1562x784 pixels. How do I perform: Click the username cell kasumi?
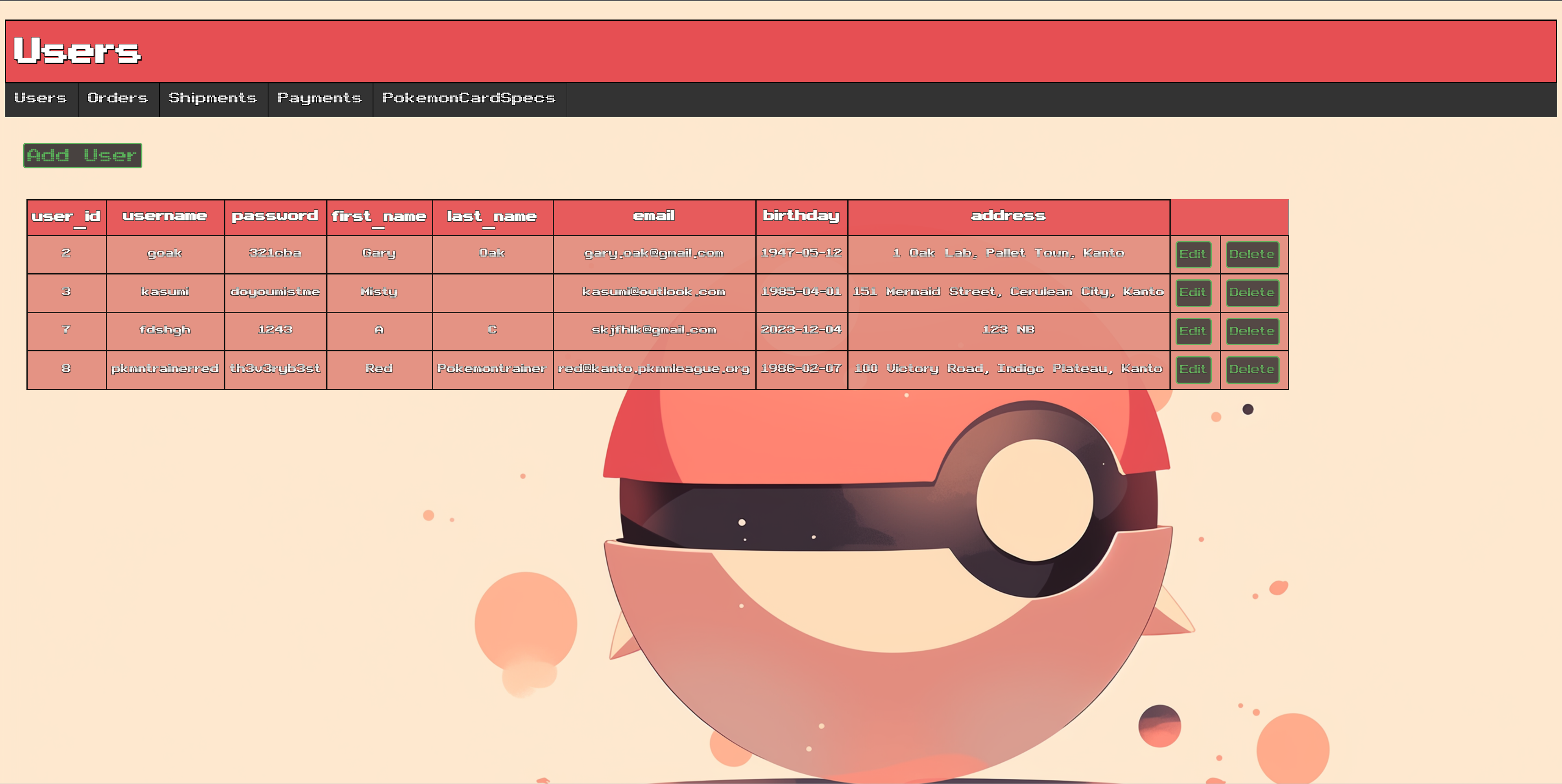tap(165, 292)
